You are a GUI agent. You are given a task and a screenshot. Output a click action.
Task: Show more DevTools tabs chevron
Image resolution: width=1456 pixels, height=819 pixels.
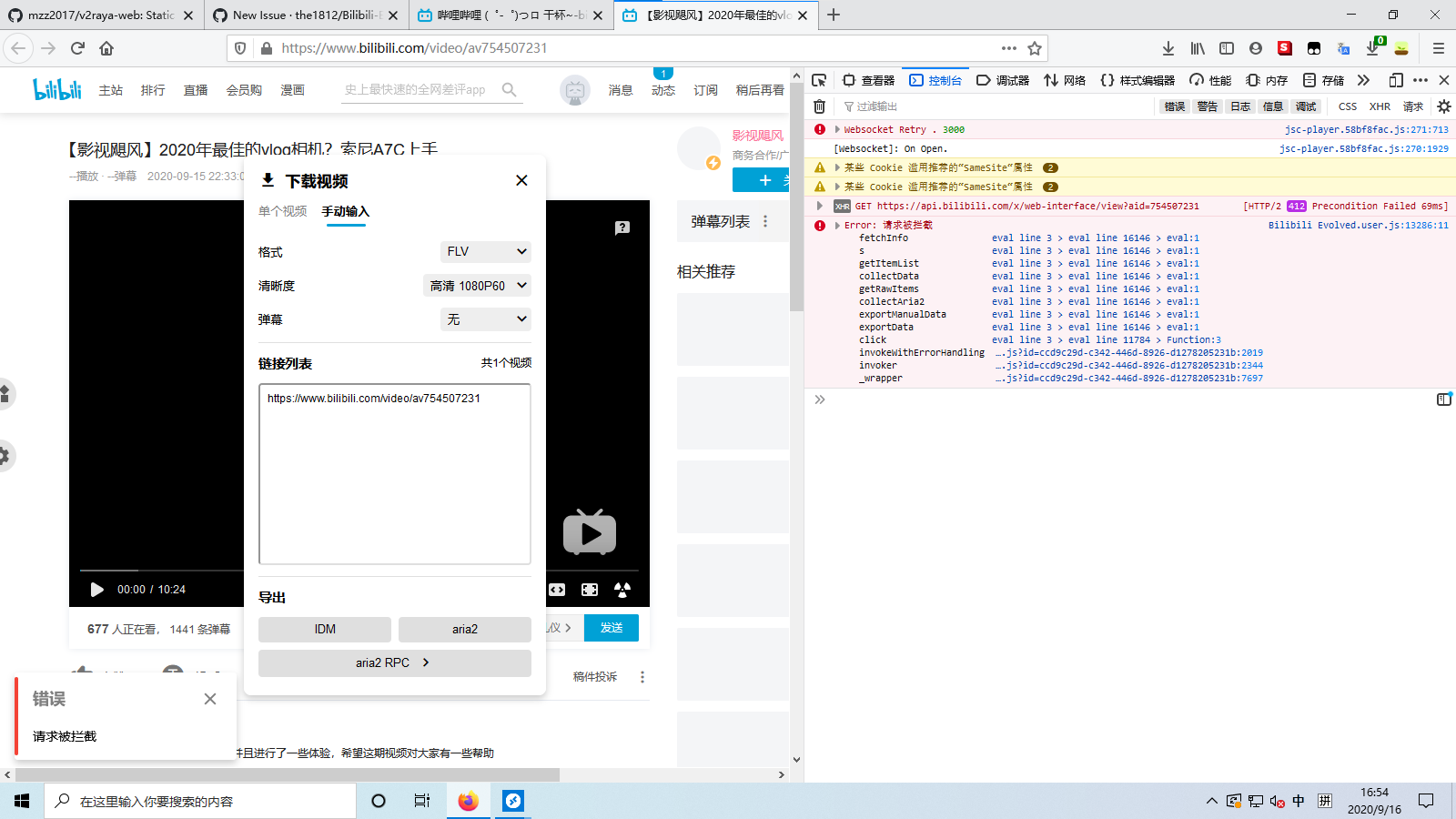(1363, 80)
